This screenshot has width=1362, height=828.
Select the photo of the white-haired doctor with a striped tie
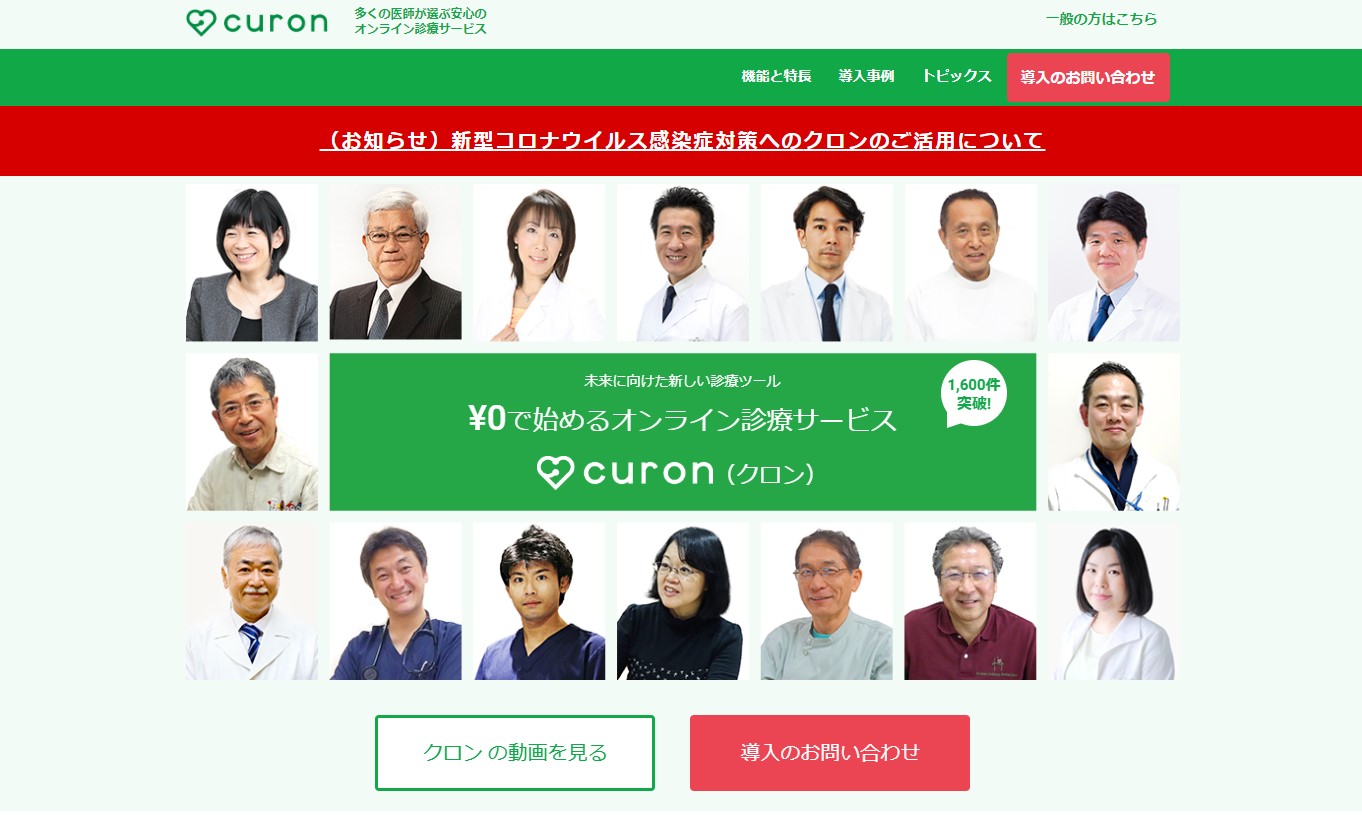(252, 601)
